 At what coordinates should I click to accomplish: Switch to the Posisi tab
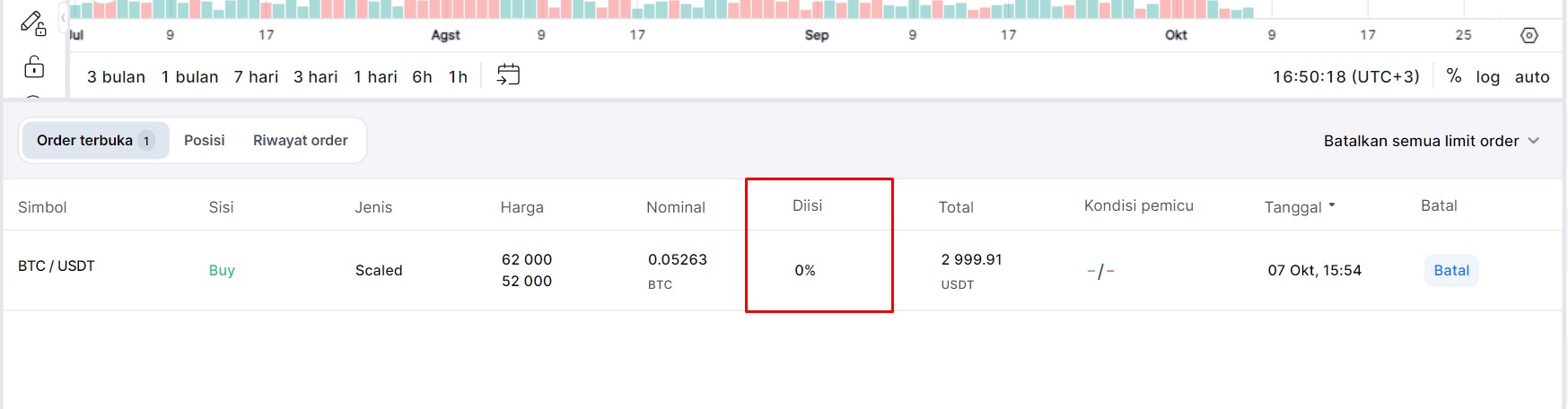204,141
